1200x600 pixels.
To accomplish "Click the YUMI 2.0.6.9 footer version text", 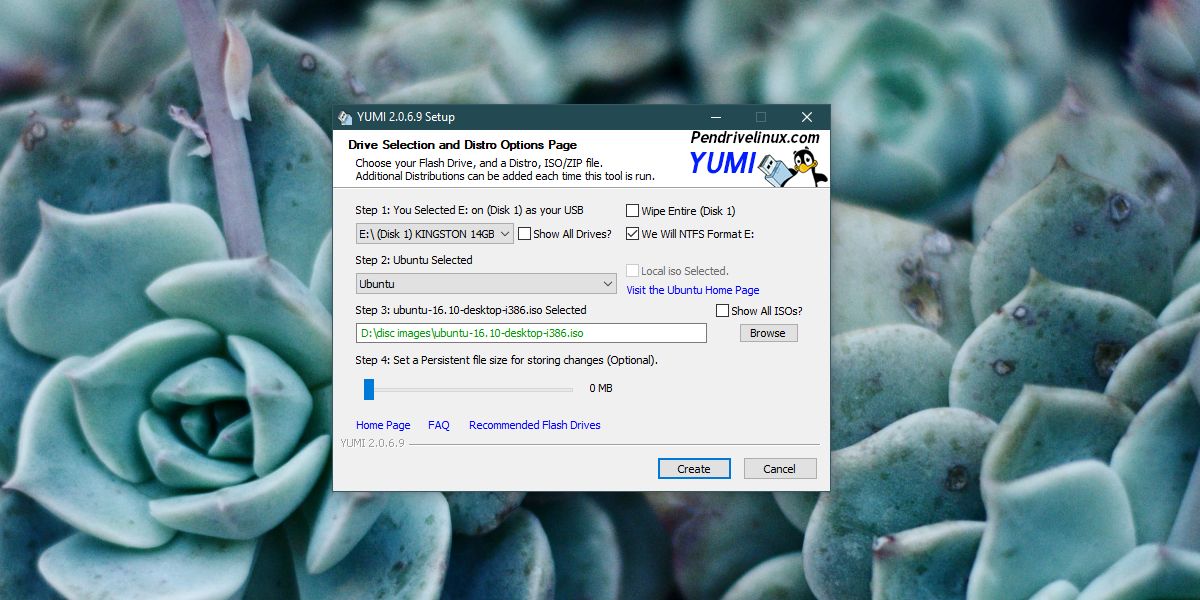I will coord(372,443).
